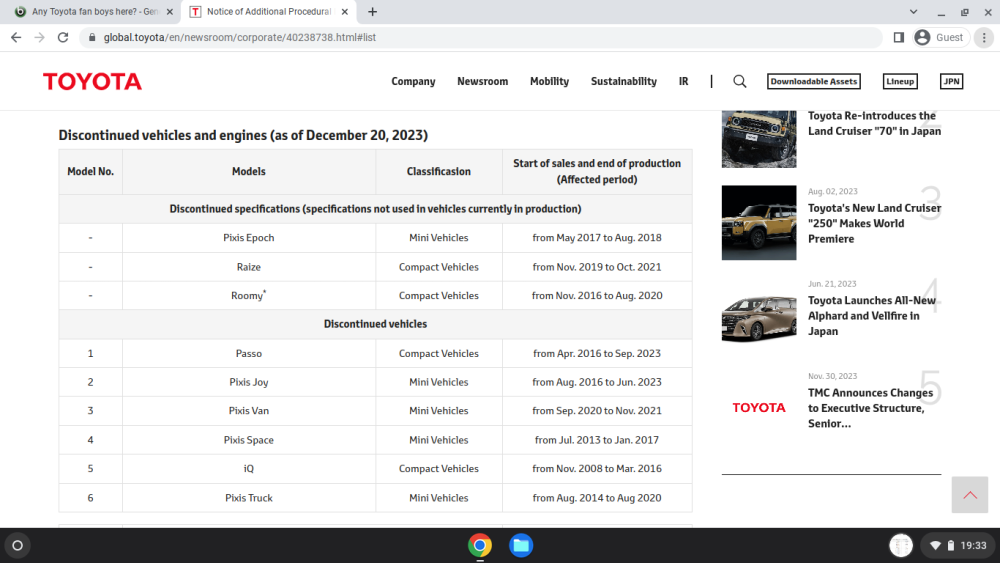Click the 'iQ' model cell
Image resolution: width=1000 pixels, height=563 pixels.
tap(249, 469)
